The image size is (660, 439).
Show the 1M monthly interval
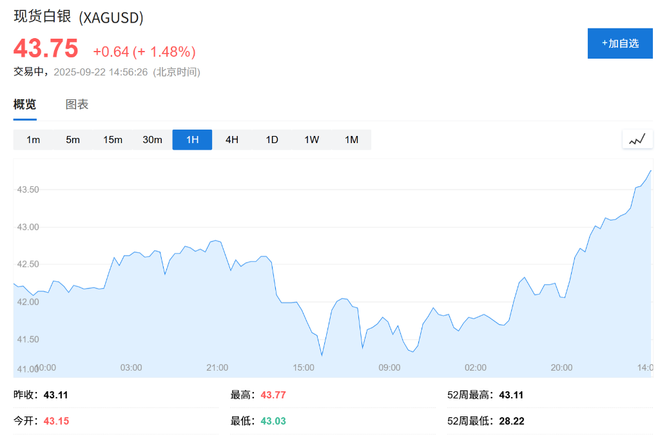pos(351,140)
